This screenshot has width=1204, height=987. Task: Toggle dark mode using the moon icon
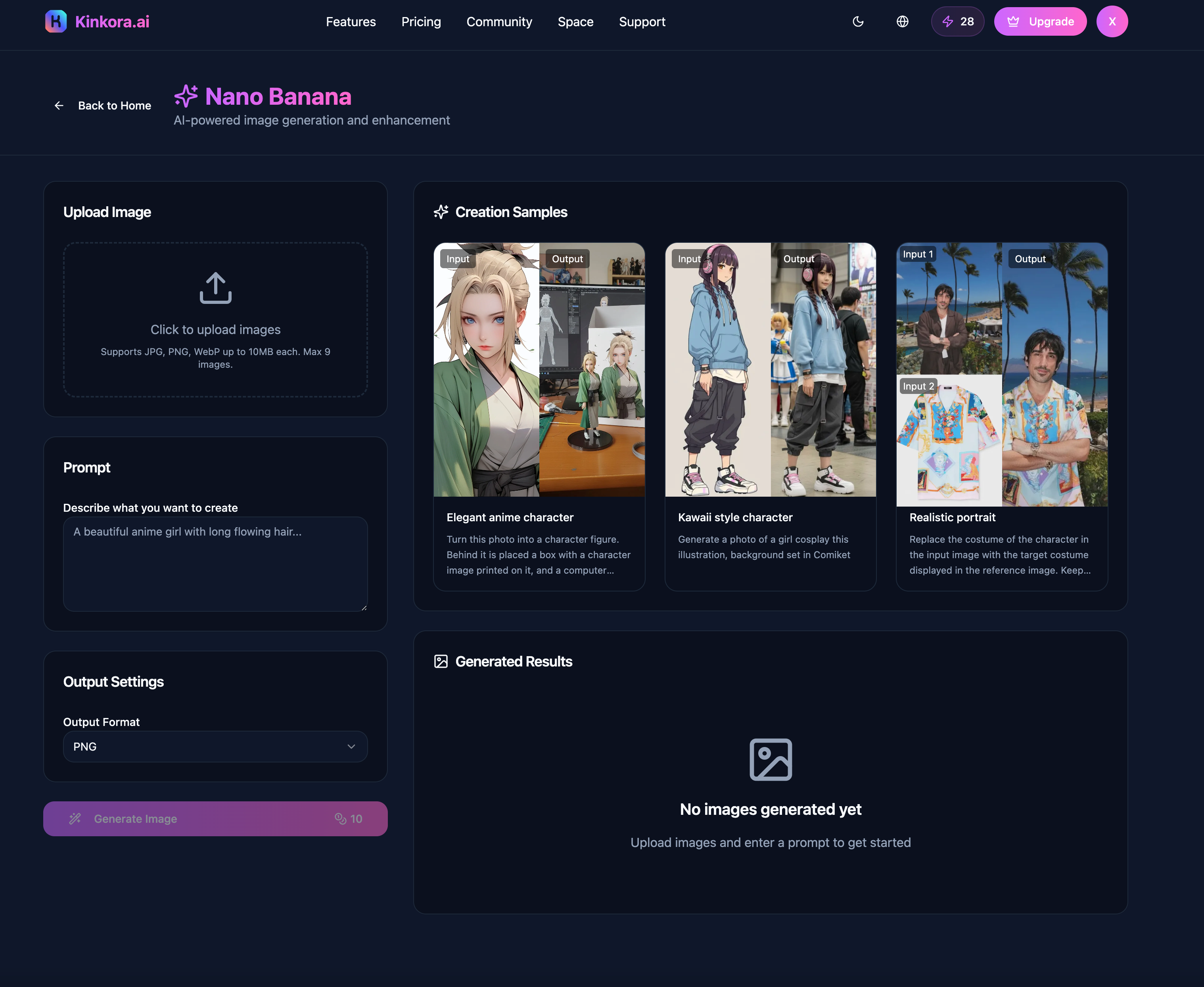tap(858, 21)
